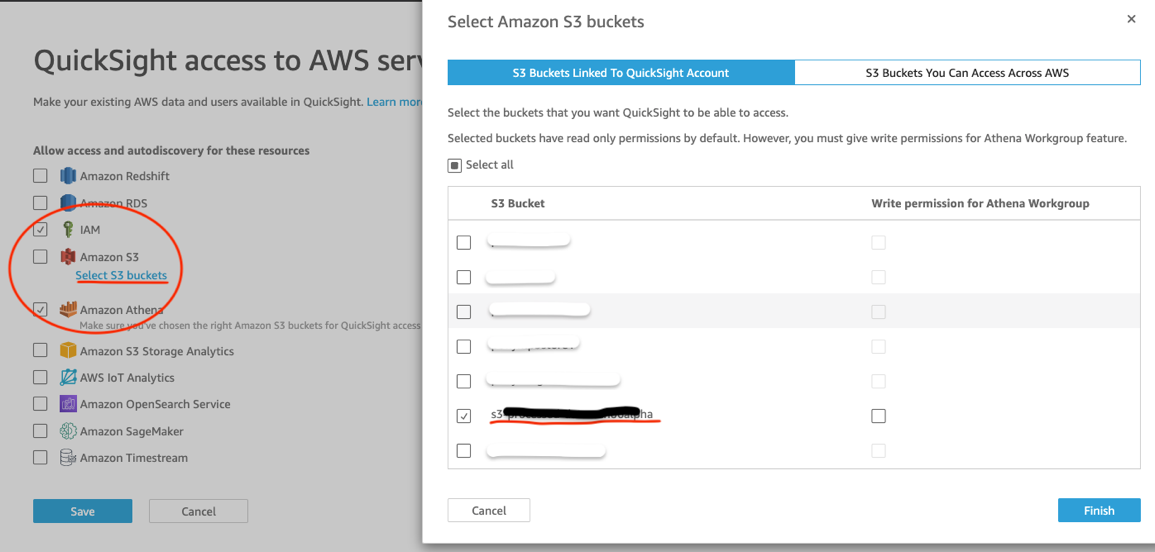Click the Select Amazon S3 buckets title
Screen dimensions: 1155x552
point(546,22)
